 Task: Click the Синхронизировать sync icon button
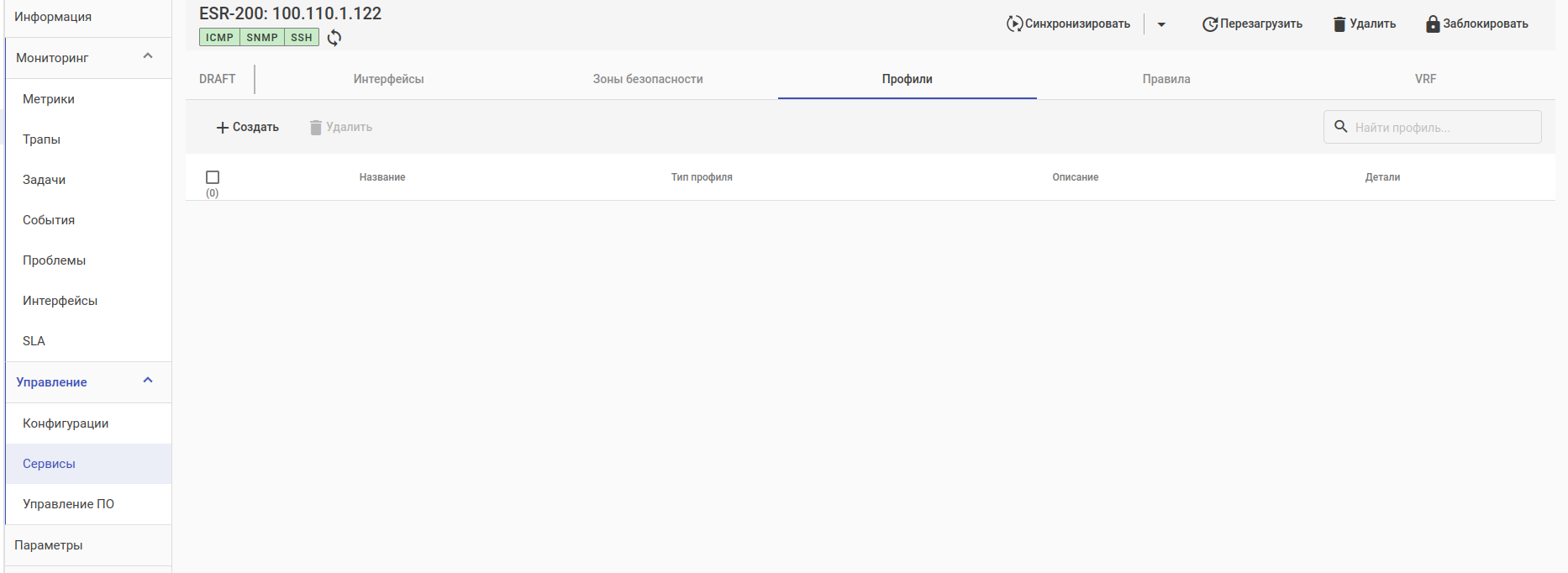pos(1068,24)
